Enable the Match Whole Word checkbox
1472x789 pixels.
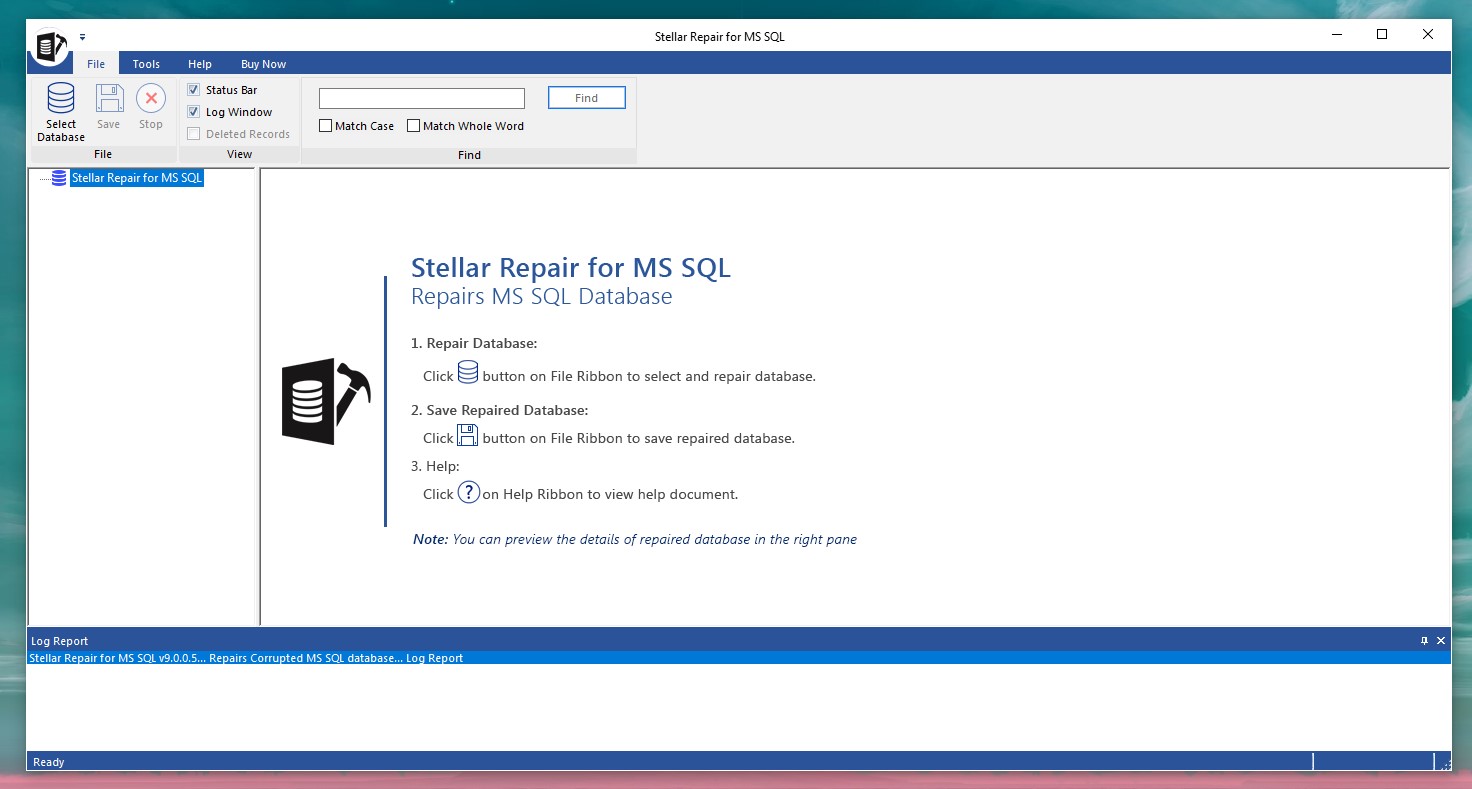pos(413,126)
